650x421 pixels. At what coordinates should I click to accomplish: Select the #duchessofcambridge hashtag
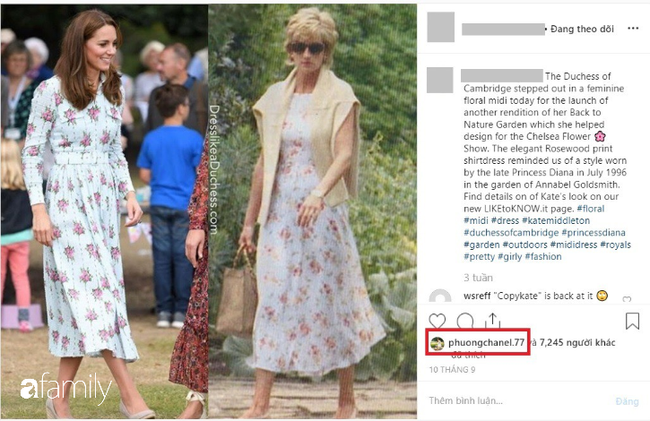click(x=511, y=232)
